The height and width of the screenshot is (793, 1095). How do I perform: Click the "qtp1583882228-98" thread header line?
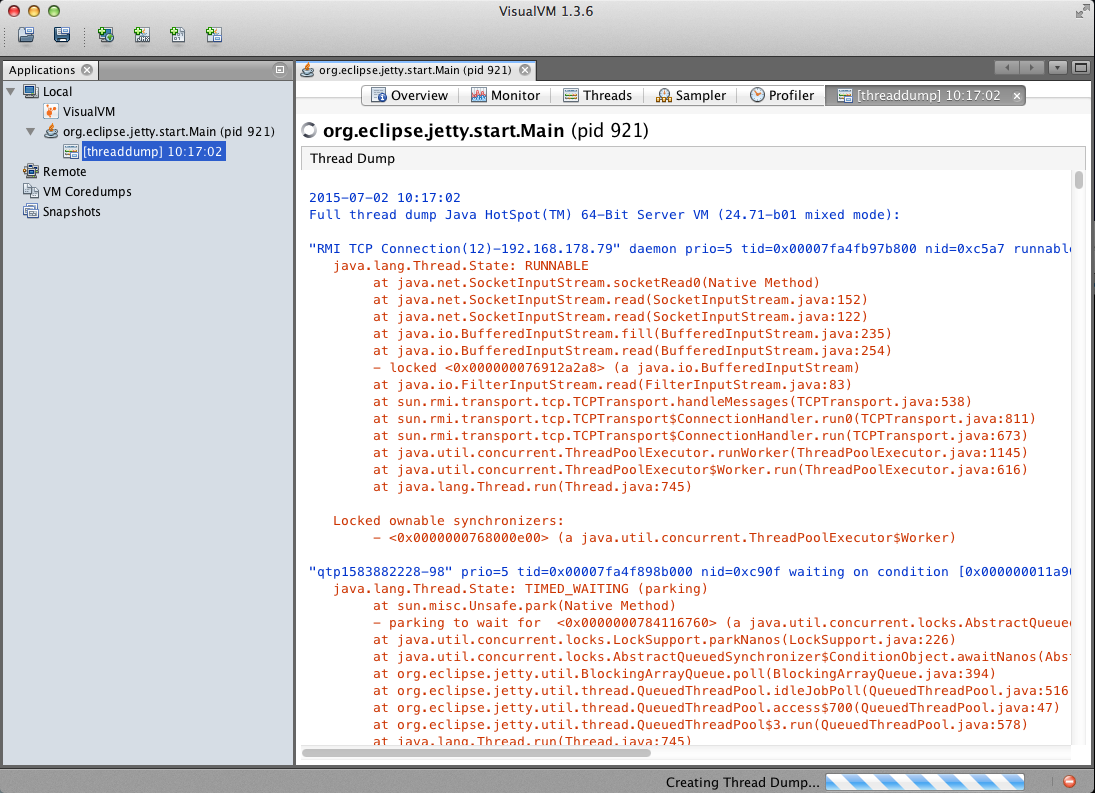[689, 572]
